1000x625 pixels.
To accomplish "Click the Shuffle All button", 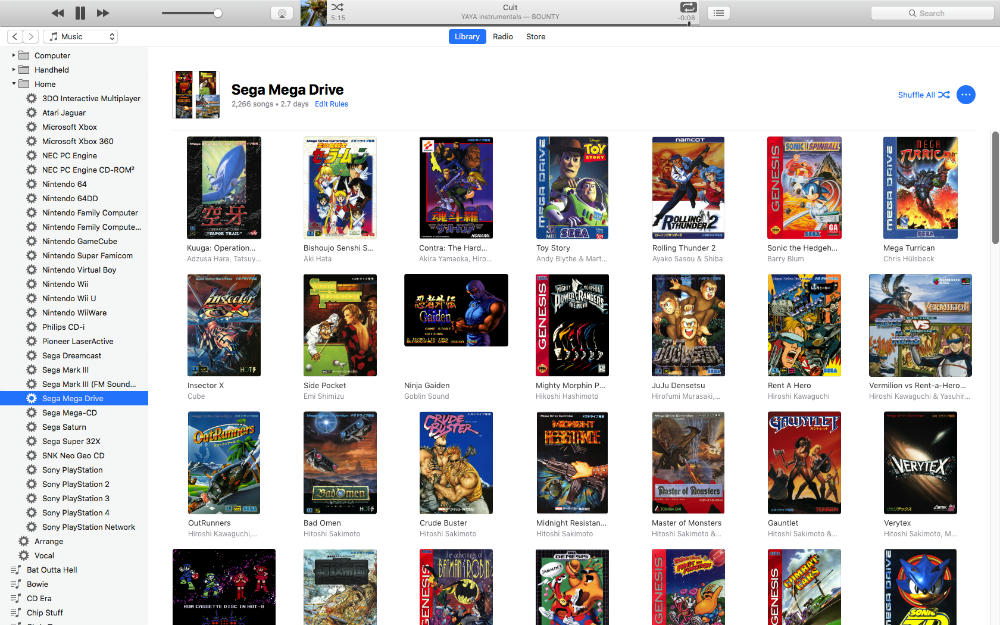I will tap(923, 95).
